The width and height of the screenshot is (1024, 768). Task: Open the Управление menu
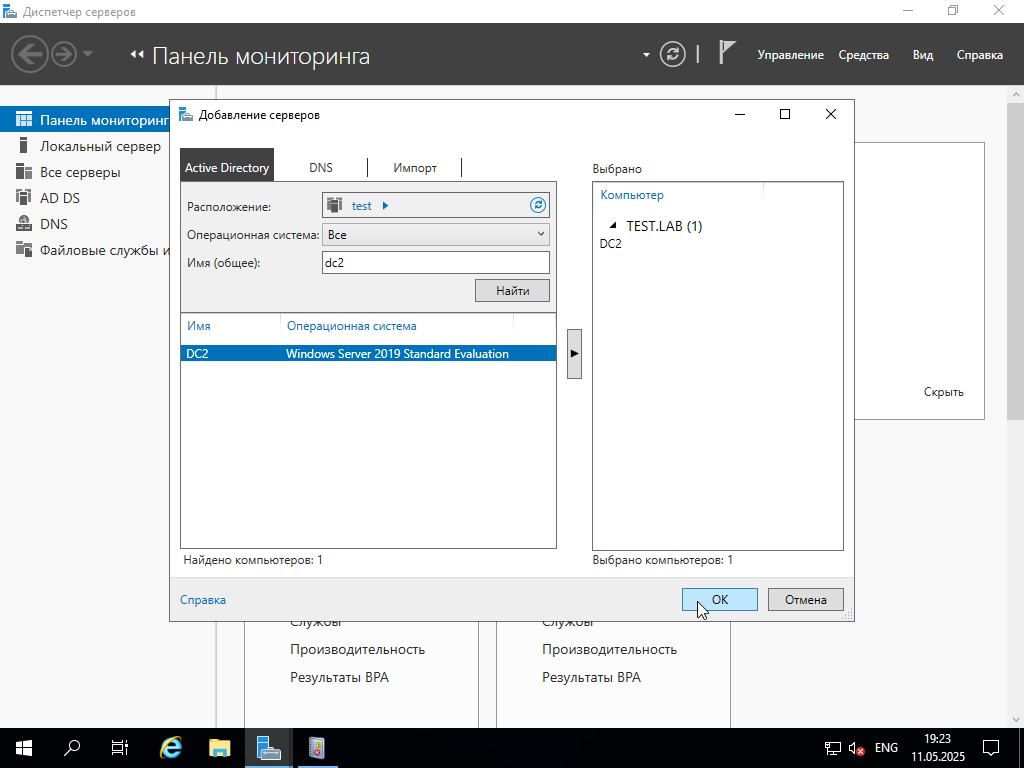[790, 55]
